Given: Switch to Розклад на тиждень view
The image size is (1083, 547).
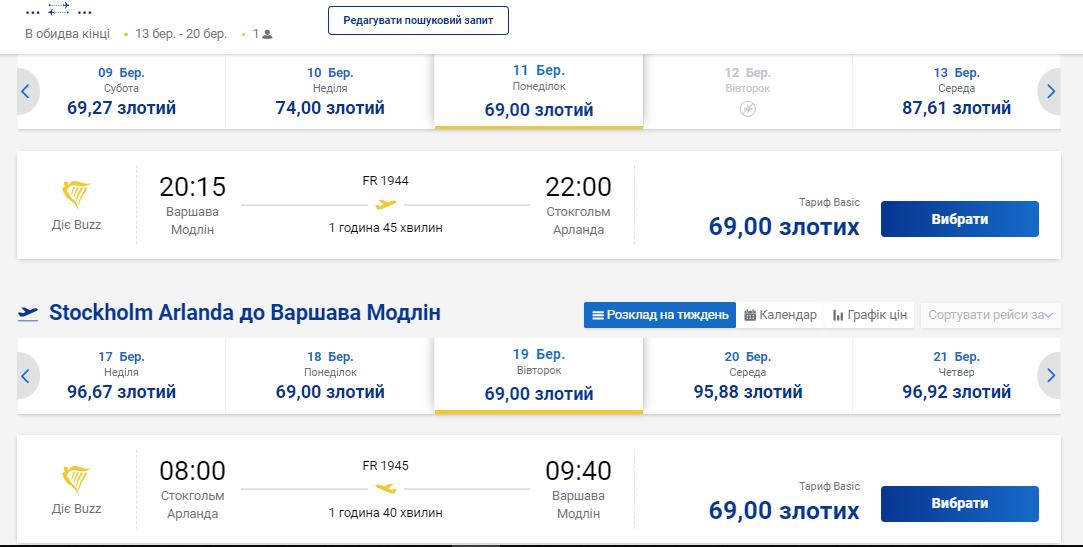Looking at the screenshot, I should tap(660, 315).
